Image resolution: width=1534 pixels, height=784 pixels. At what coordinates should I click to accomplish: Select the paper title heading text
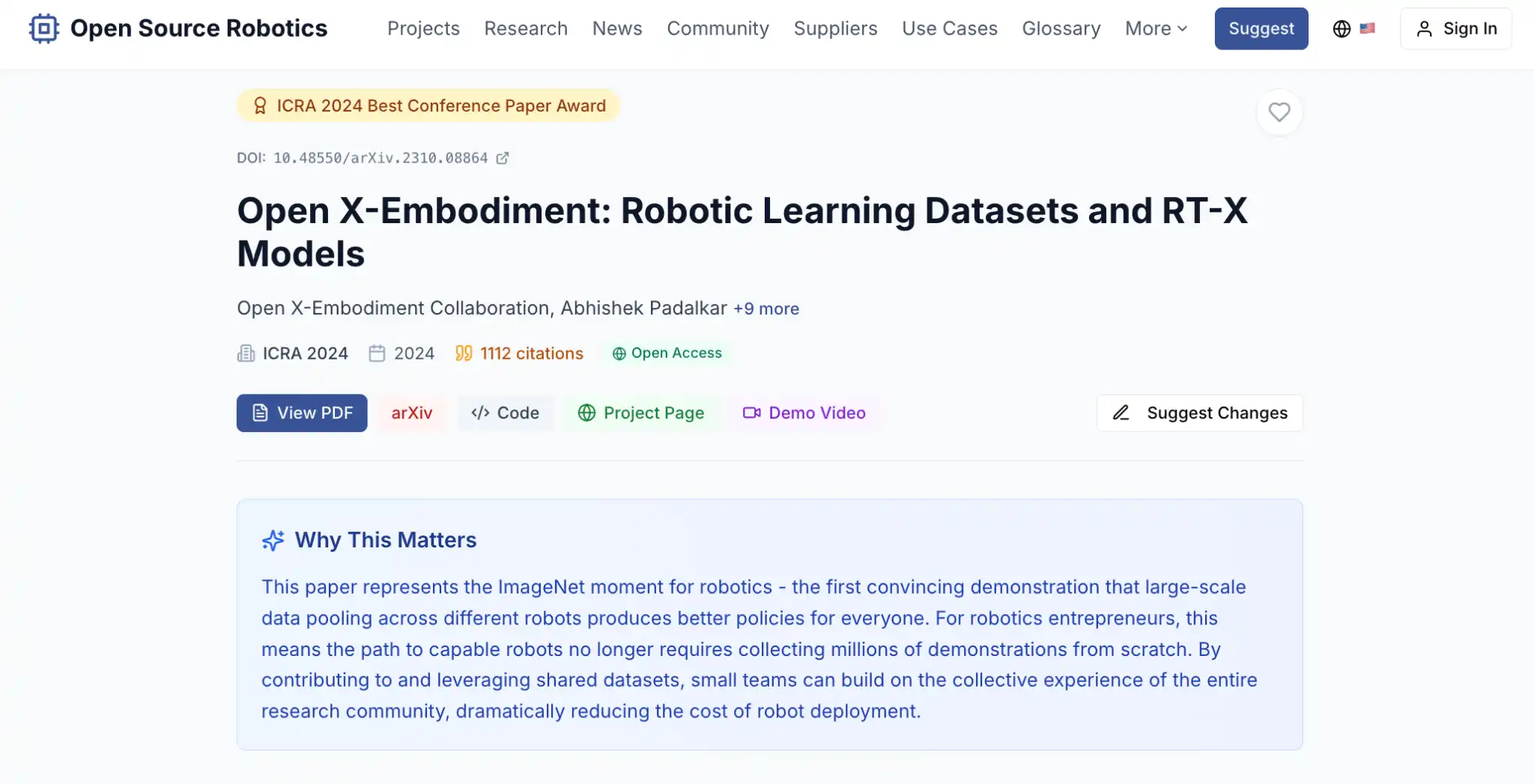click(x=742, y=232)
